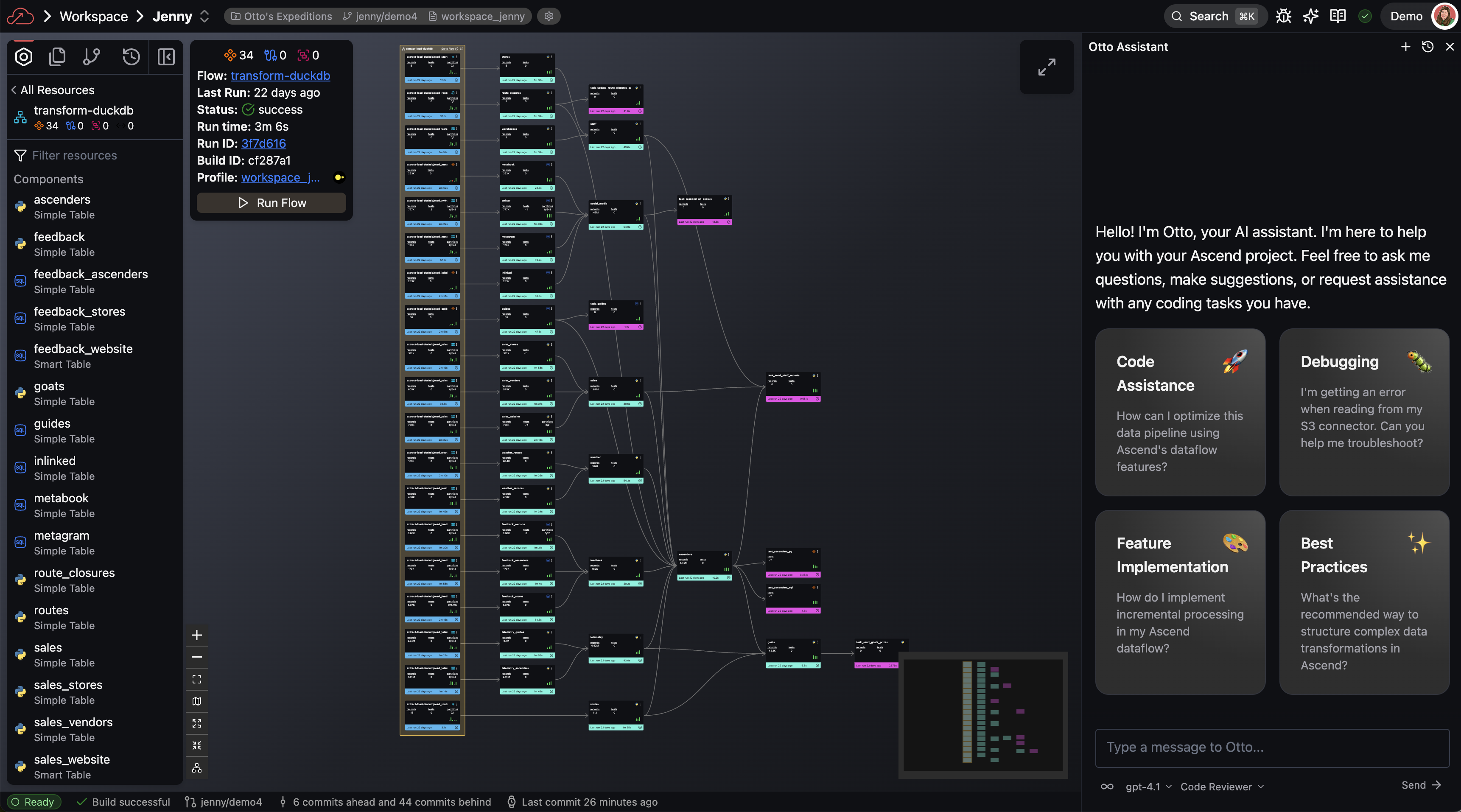Click the Run Flow button
The width and height of the screenshot is (1461, 812).
[x=271, y=203]
